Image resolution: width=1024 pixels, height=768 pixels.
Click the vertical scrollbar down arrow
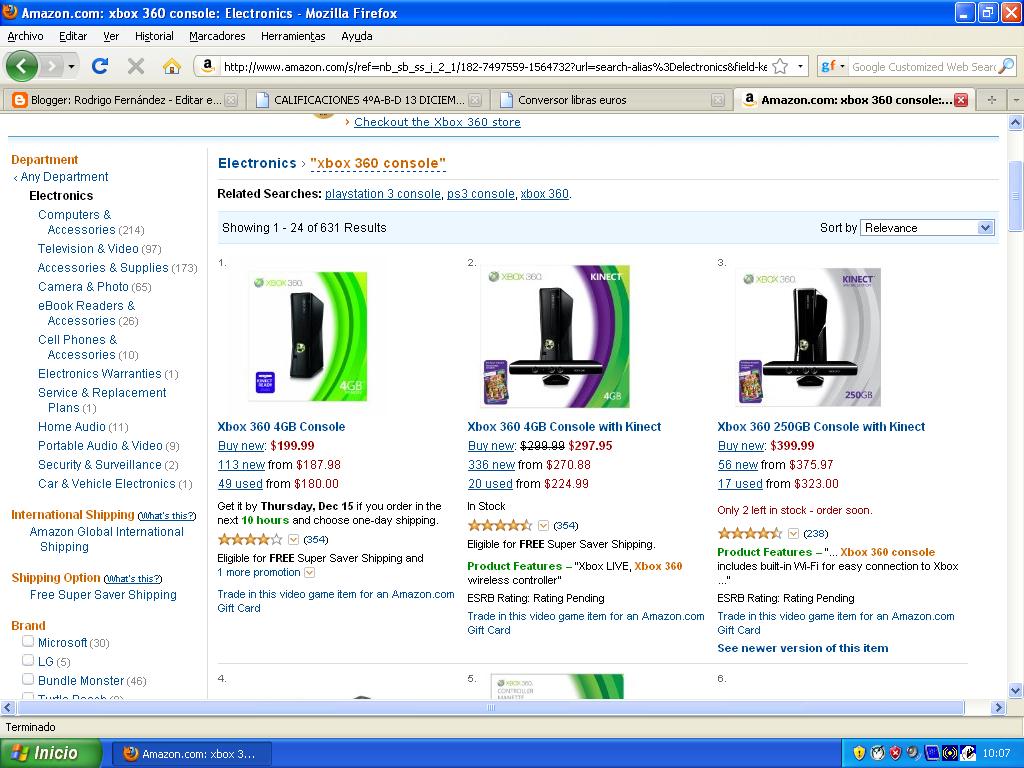[1016, 690]
